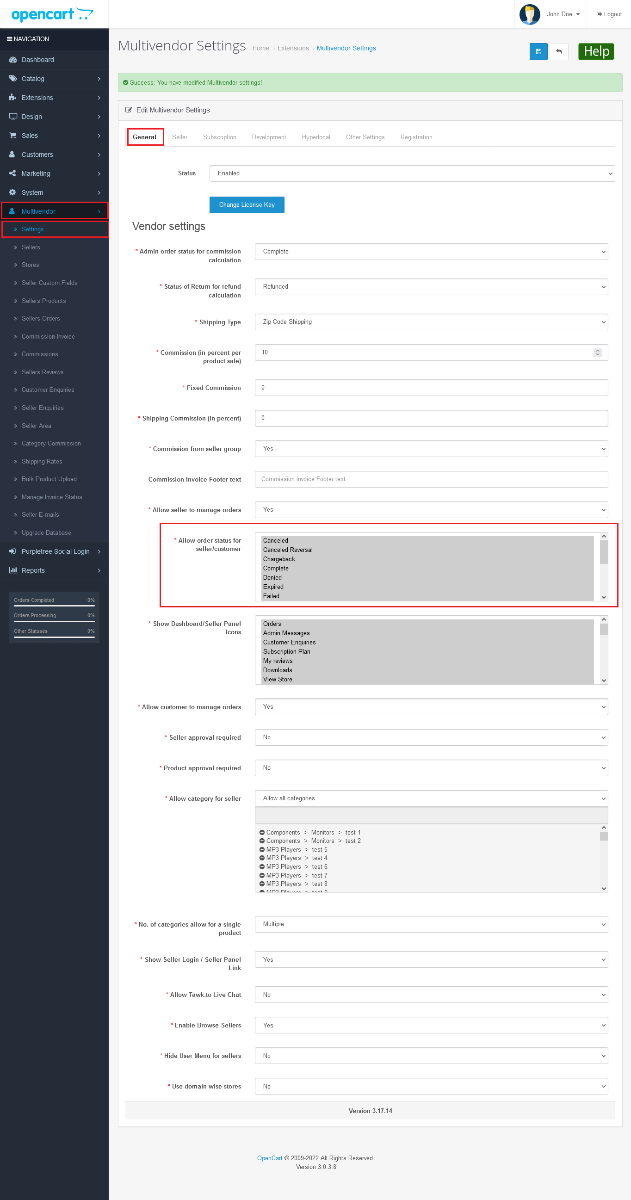Screen dimensions: 631x1200
Task: Open the Product approval required dropdown
Action: pos(431,768)
